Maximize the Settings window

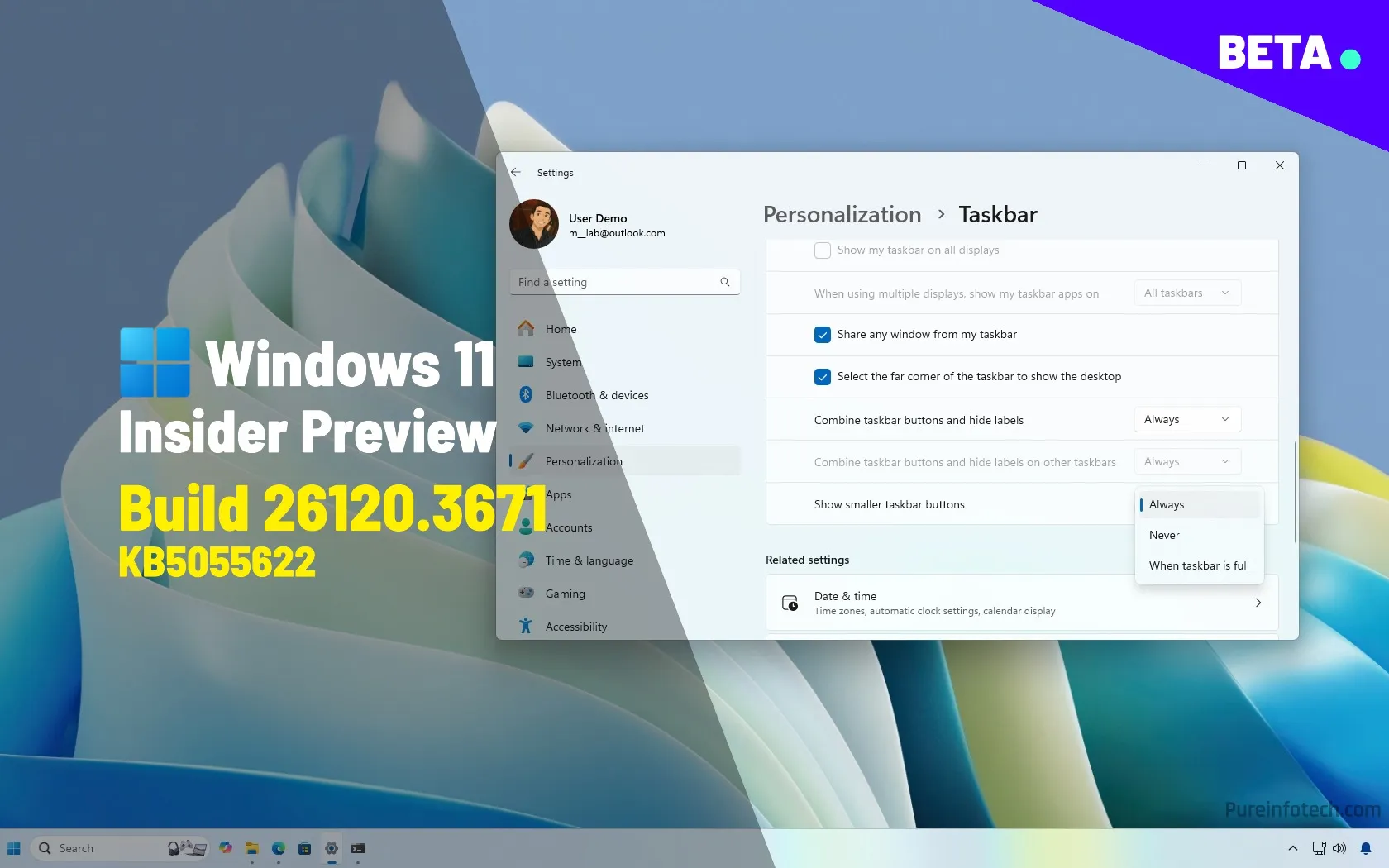pyautogui.click(x=1242, y=165)
